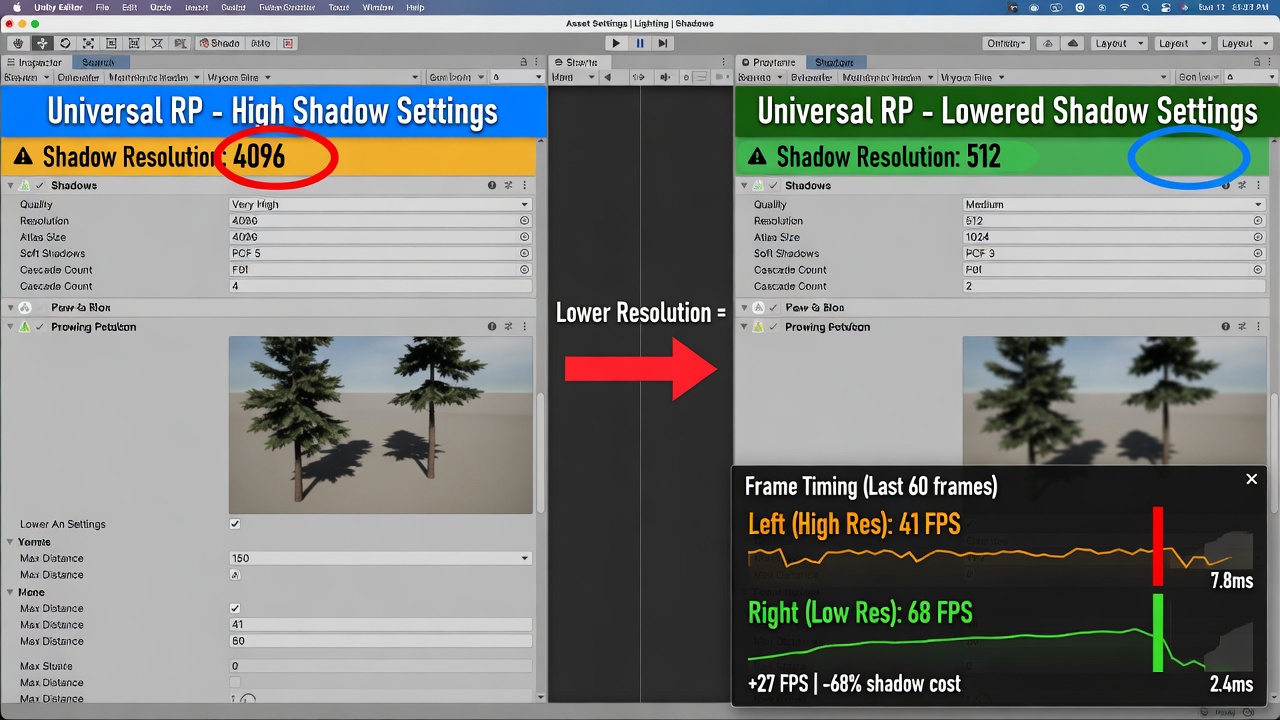Close the Frame Timing overlay
Viewport: 1280px width, 720px height.
pyautogui.click(x=1251, y=479)
